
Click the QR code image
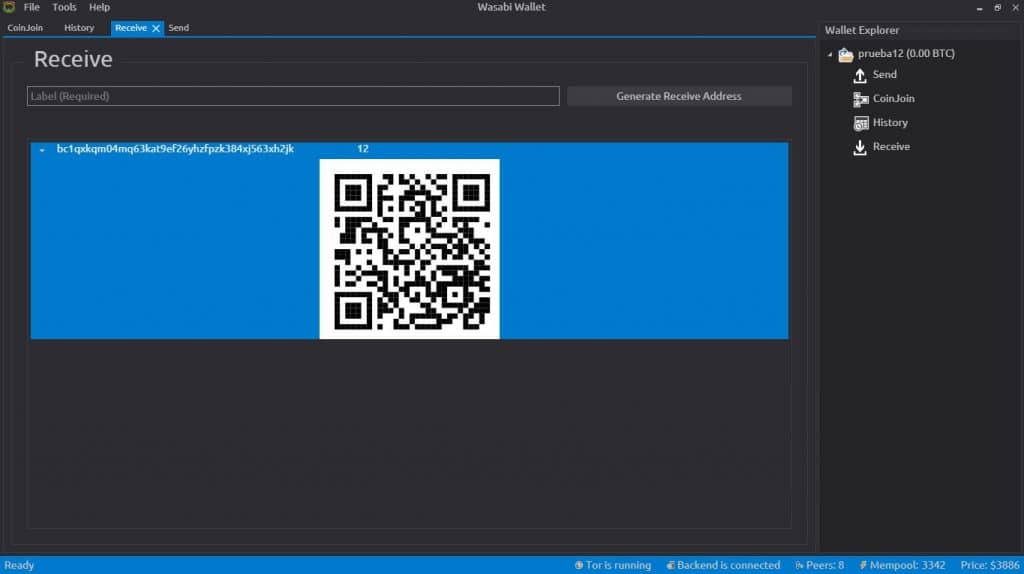coord(409,249)
